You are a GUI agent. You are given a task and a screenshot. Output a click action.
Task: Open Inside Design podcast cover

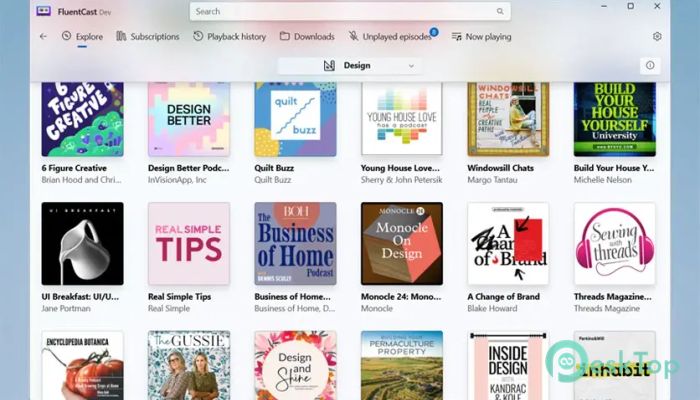[508, 365]
